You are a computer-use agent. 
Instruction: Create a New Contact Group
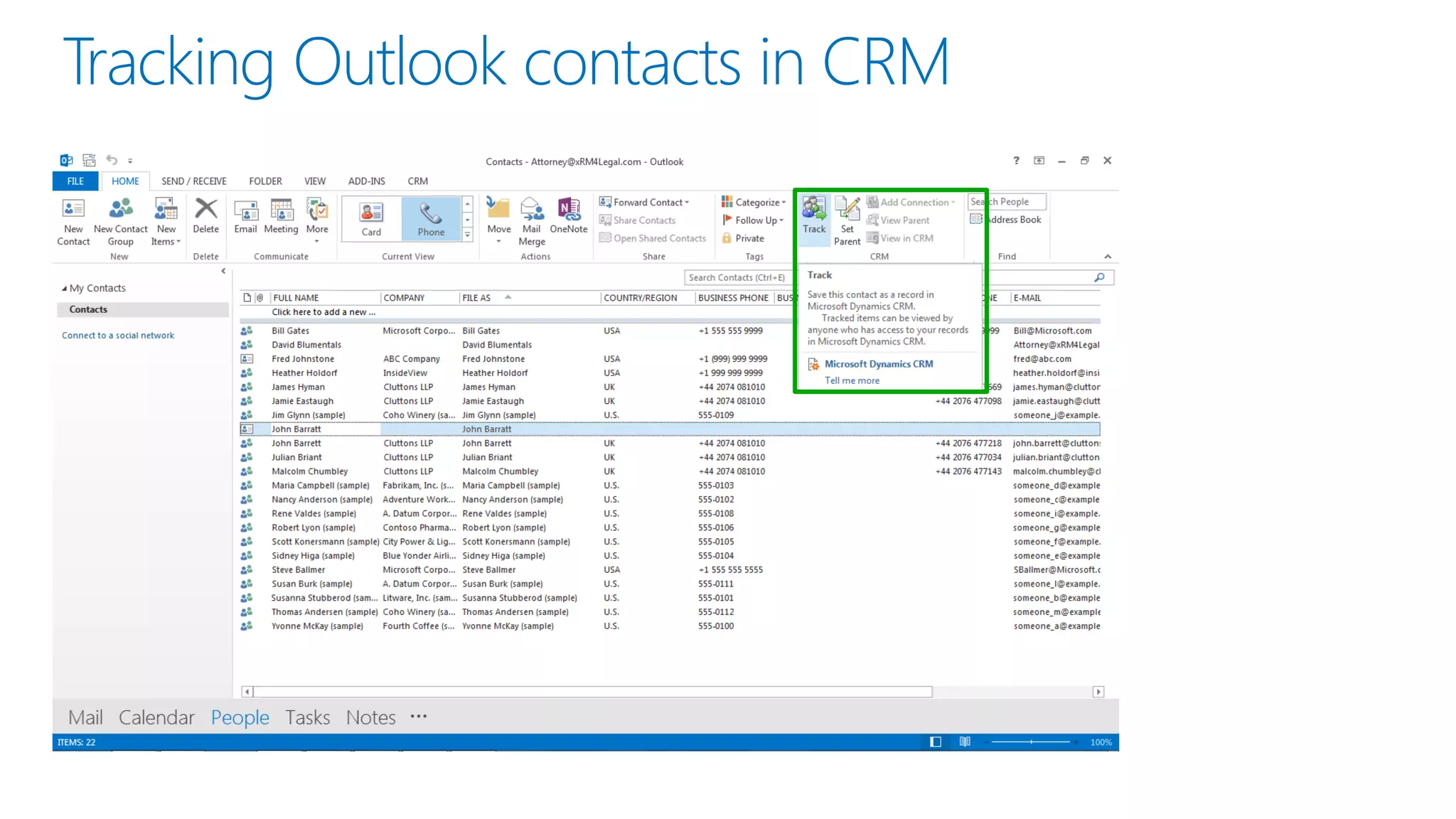pyautogui.click(x=120, y=222)
